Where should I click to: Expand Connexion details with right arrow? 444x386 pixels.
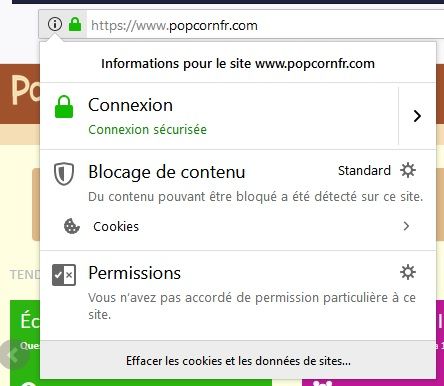click(417, 116)
